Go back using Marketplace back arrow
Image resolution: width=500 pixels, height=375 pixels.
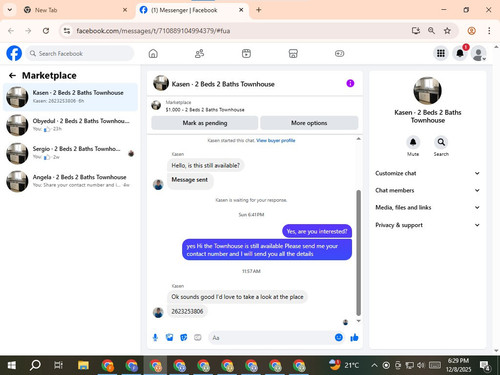tap(12, 76)
